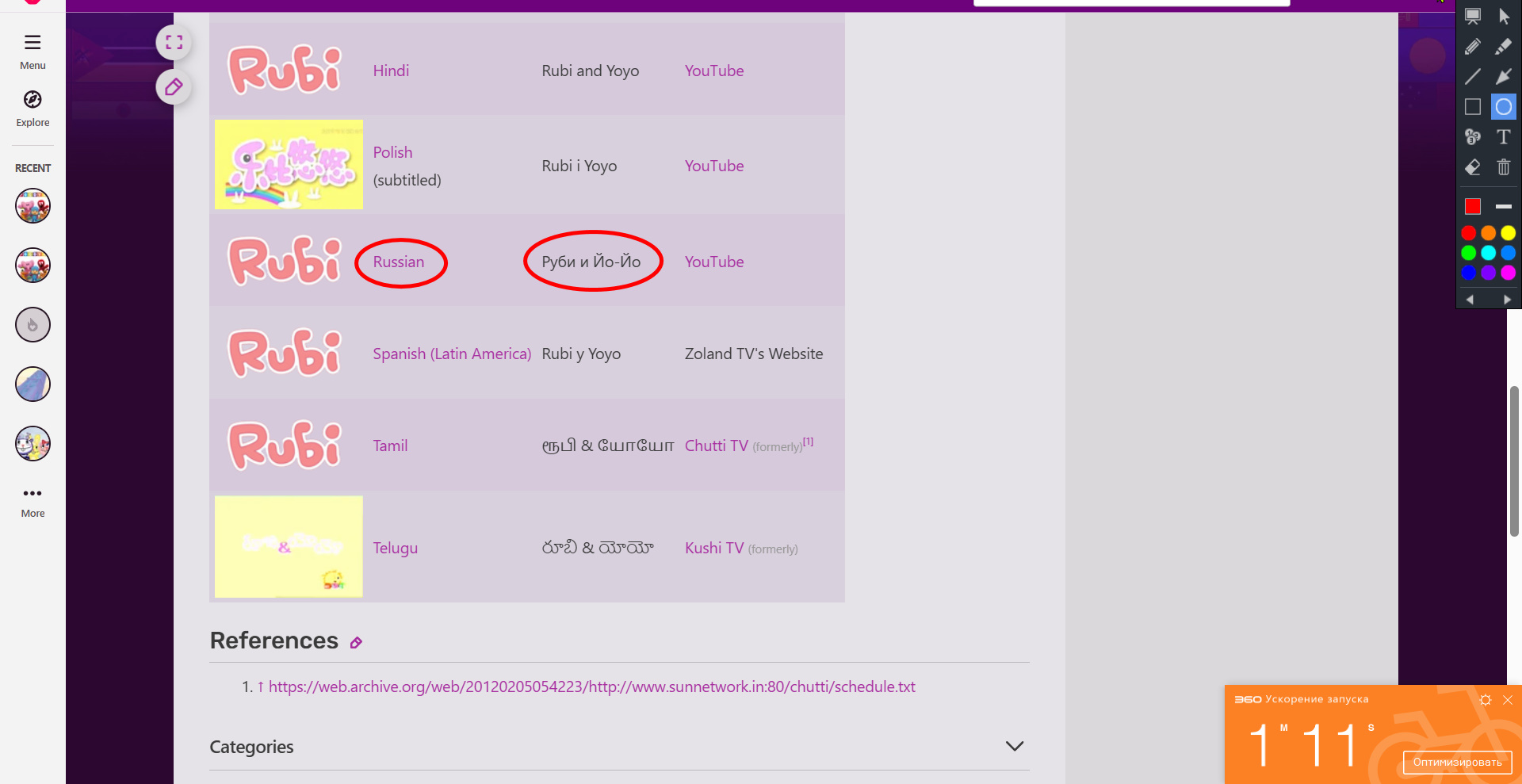This screenshot has width=1522, height=784.
Task: Open the Spanish (Latin America) link
Action: pos(452,354)
